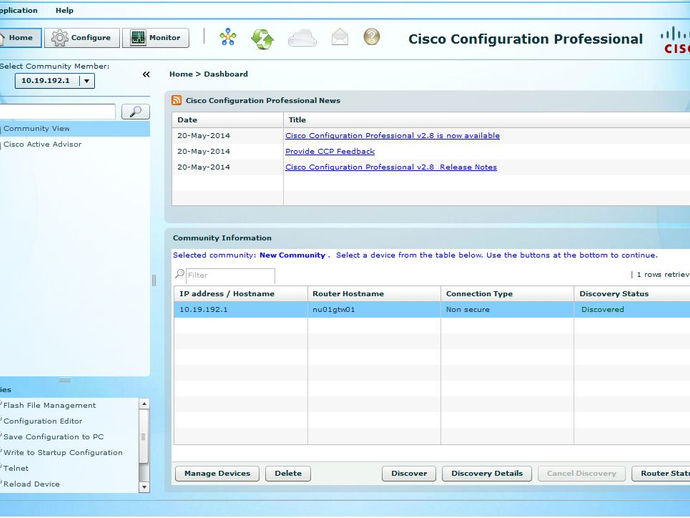
Task: Sort by Discovery Status column
Action: (x=632, y=294)
